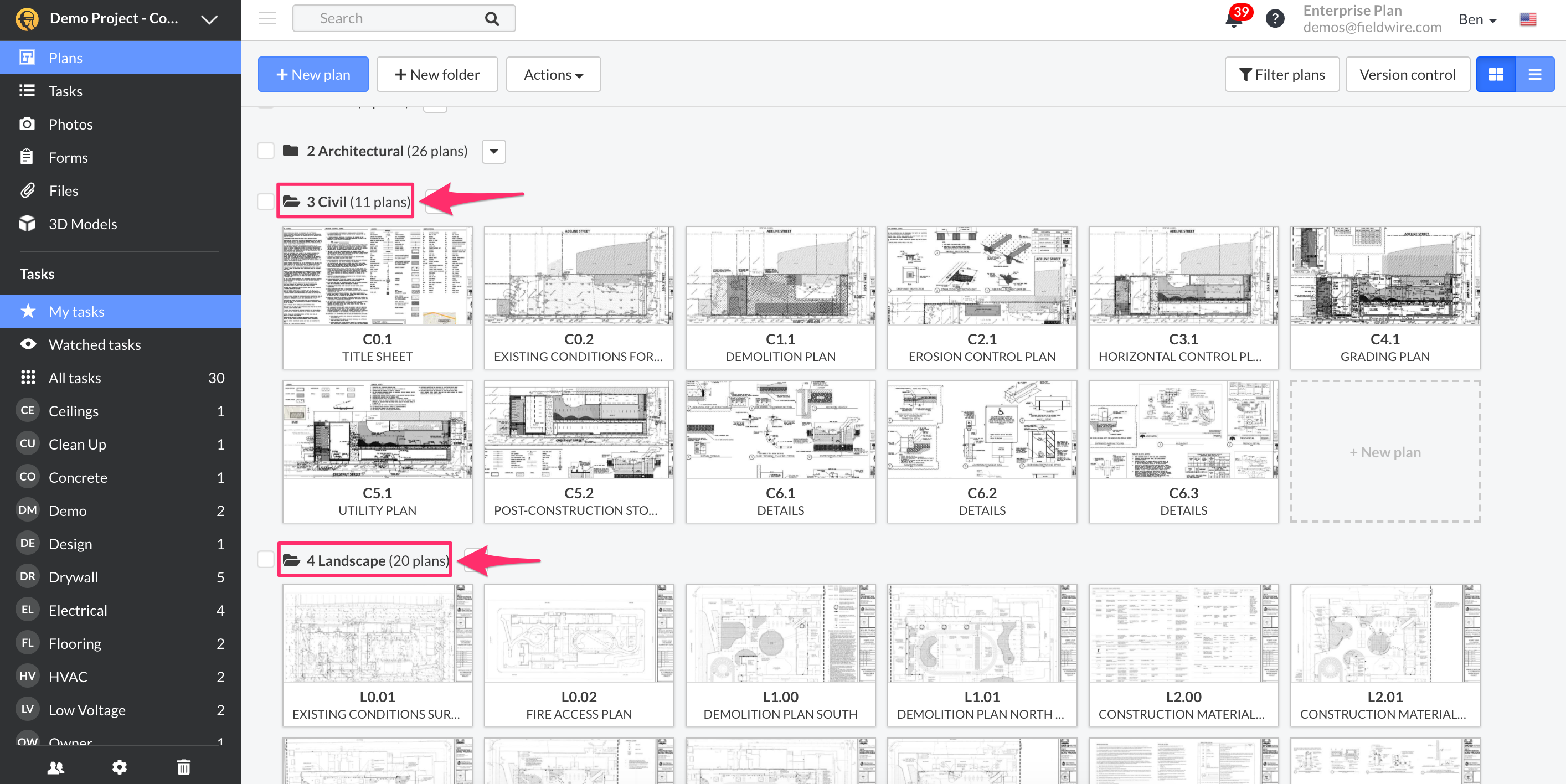Select My tasks star item
1566x784 pixels.
coord(77,311)
